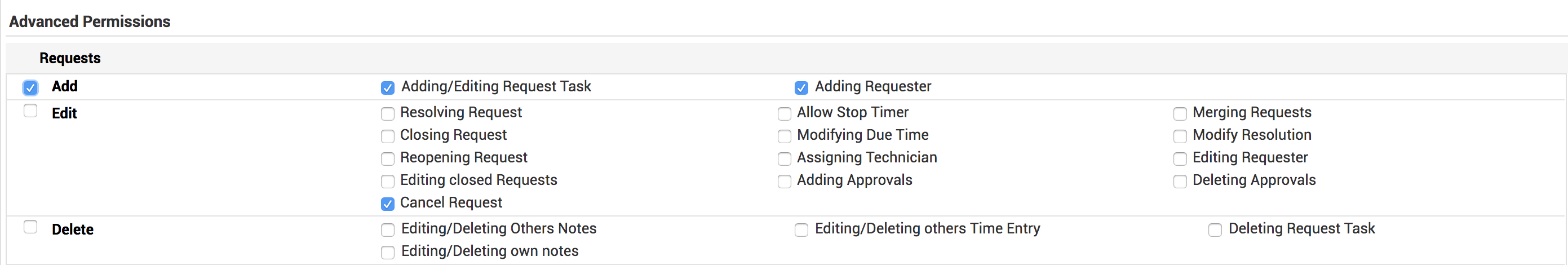The width and height of the screenshot is (1568, 265).
Task: Enable the Edit requests checkbox
Action: [x=30, y=111]
